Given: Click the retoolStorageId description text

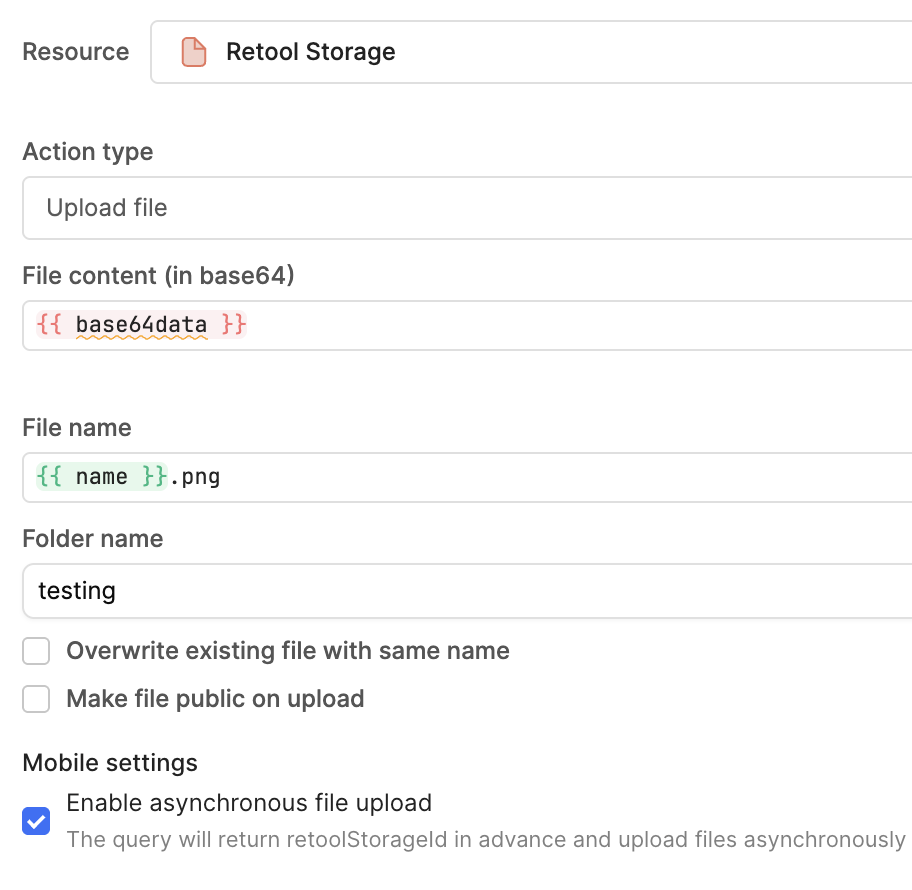Looking at the screenshot, I should (485, 839).
